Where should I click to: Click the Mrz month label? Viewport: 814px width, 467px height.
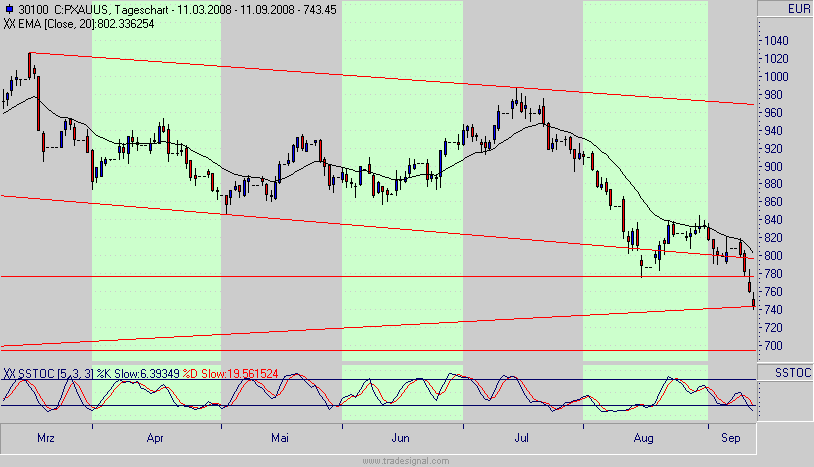tap(46, 438)
